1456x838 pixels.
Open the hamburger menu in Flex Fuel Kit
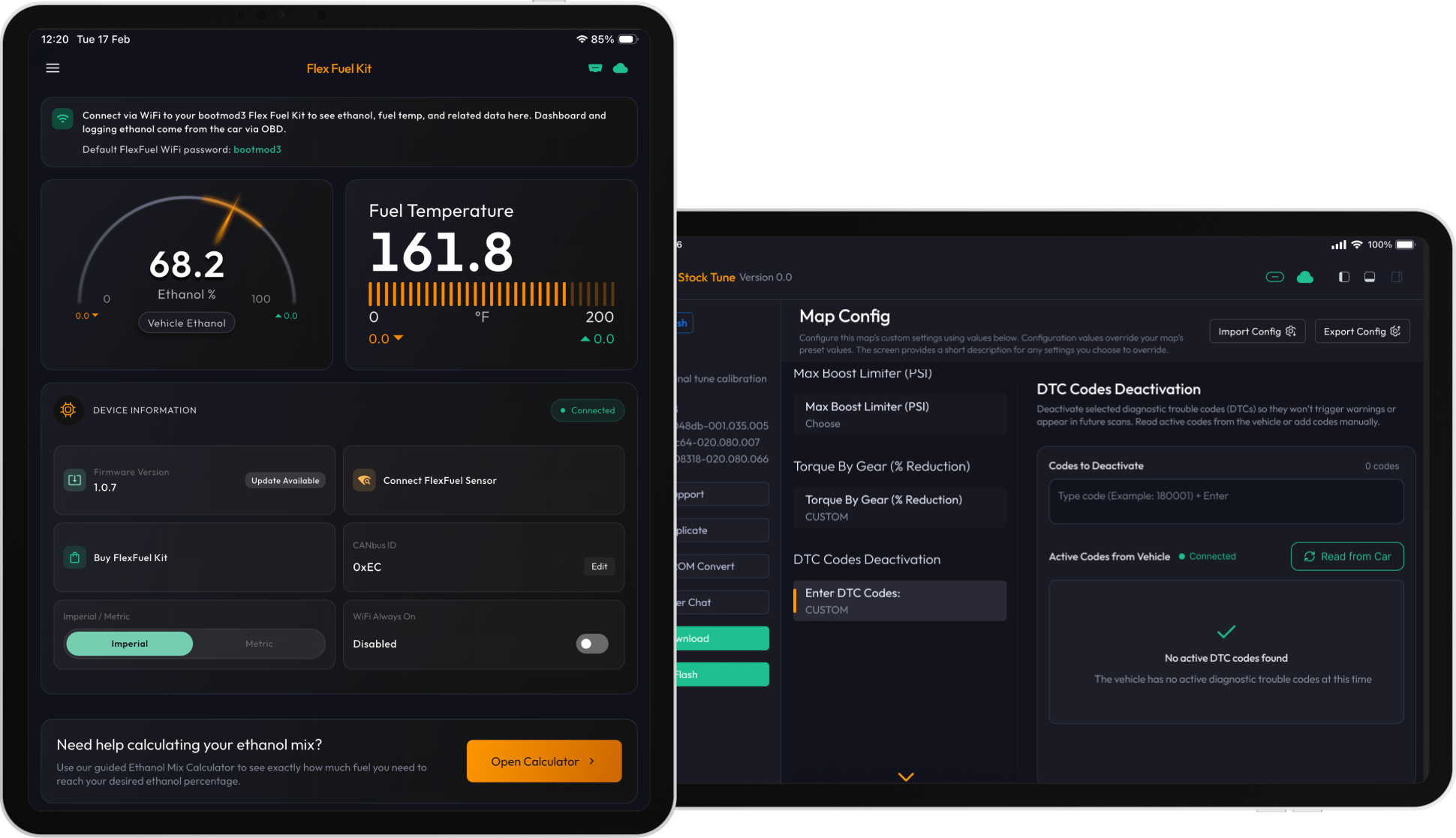(x=53, y=68)
